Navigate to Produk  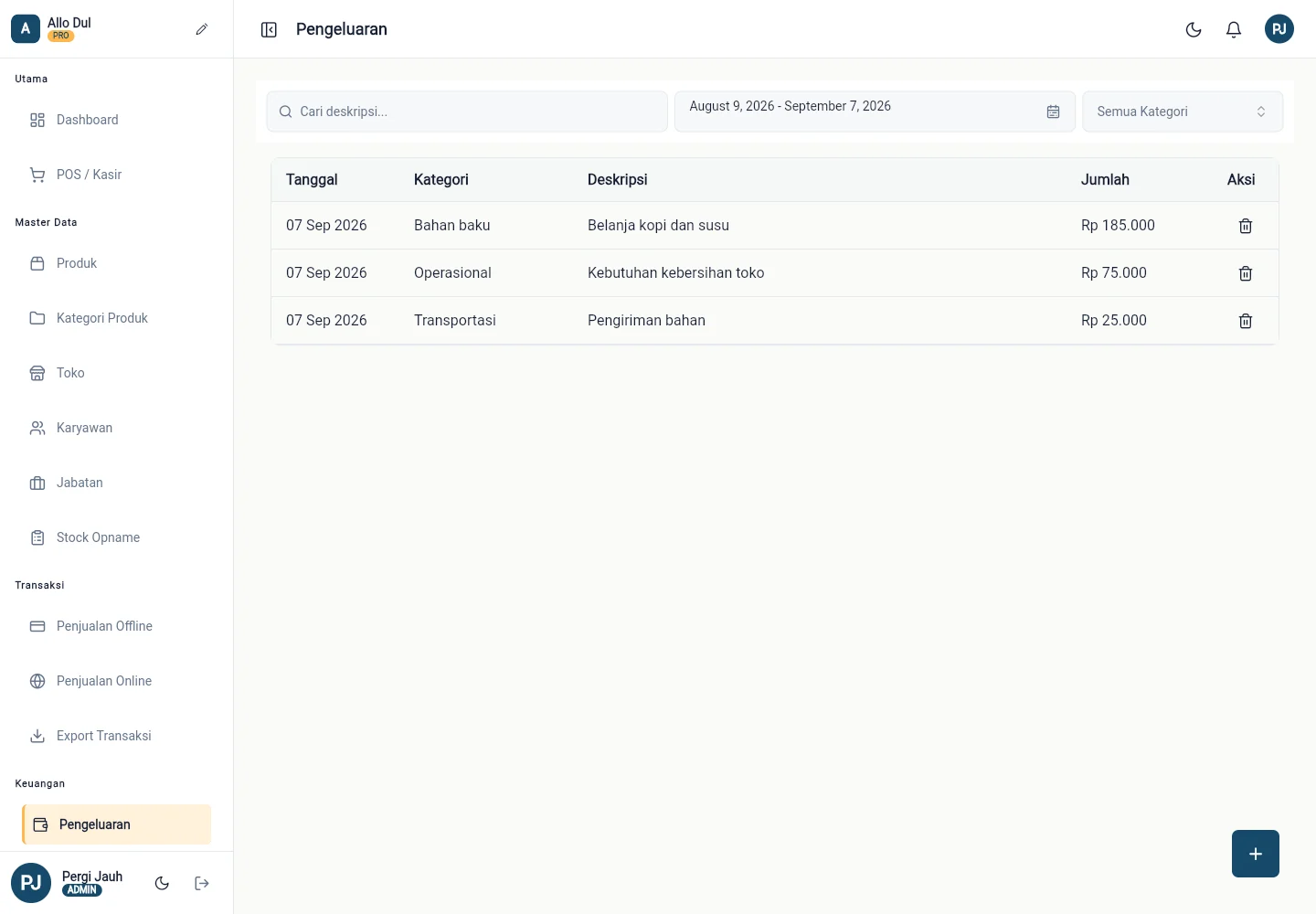[117, 263]
